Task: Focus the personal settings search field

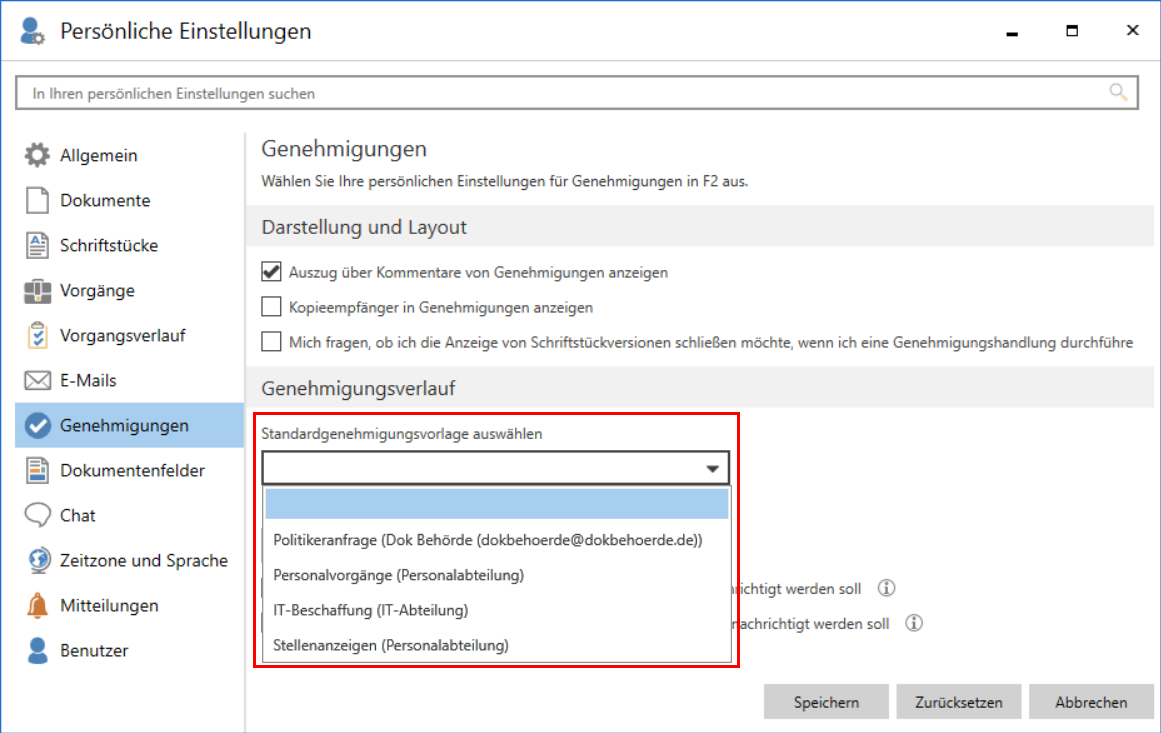Action: click(577, 93)
